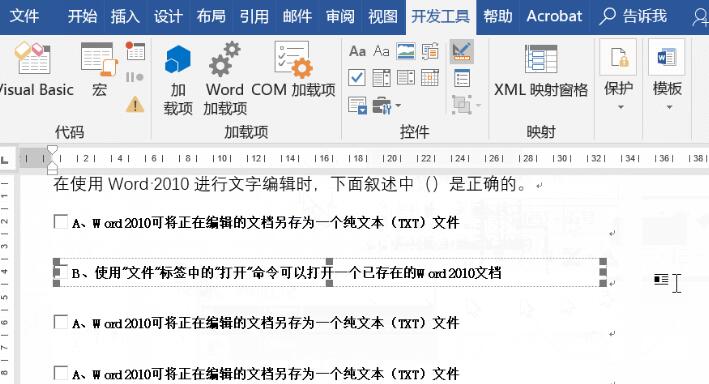Click the blue 加载项 hexagon icon
This screenshot has height=384, width=709.
[x=178, y=59]
